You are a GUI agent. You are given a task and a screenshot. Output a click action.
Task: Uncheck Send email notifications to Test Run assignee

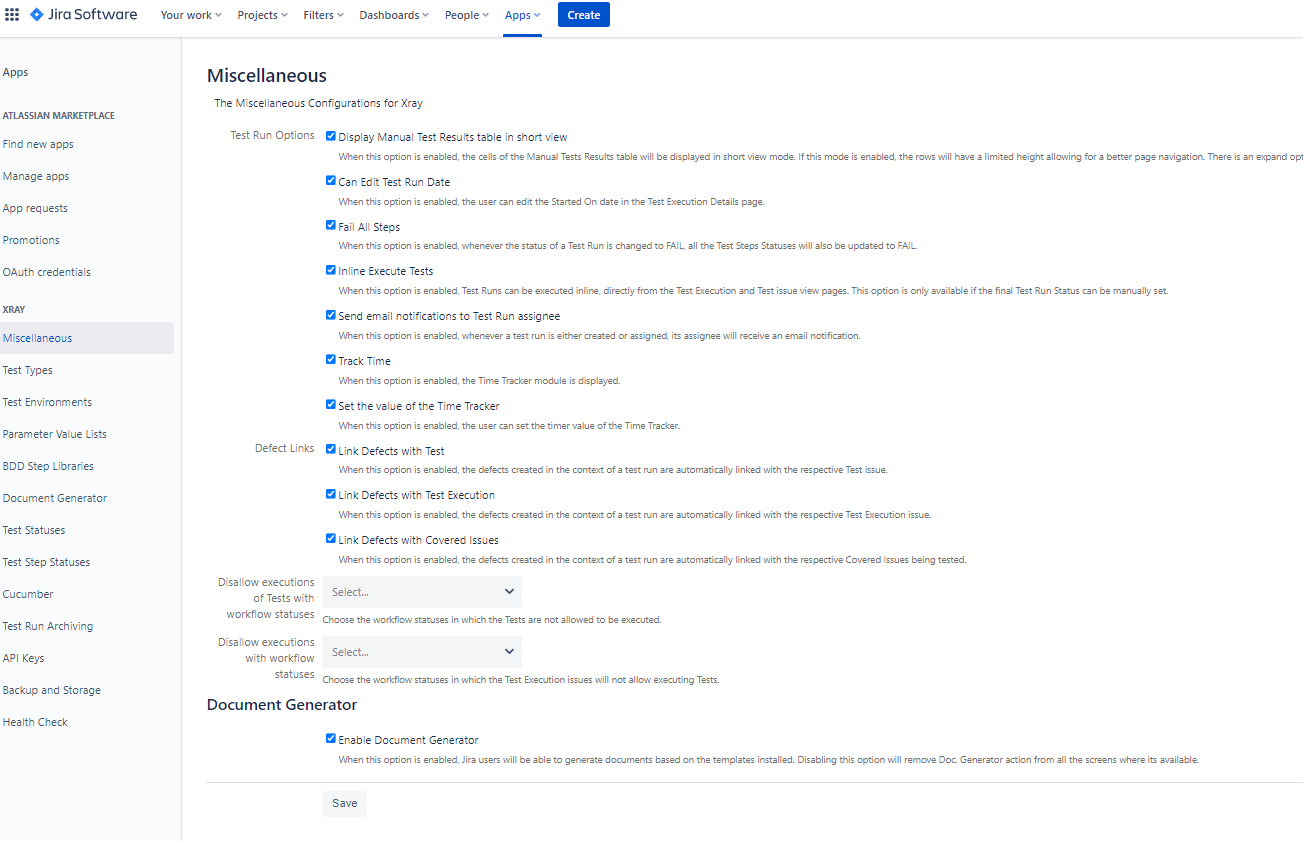pyautogui.click(x=331, y=314)
